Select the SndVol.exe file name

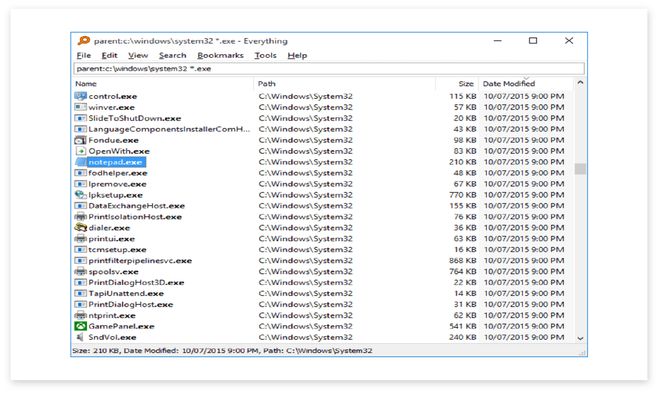112,337
